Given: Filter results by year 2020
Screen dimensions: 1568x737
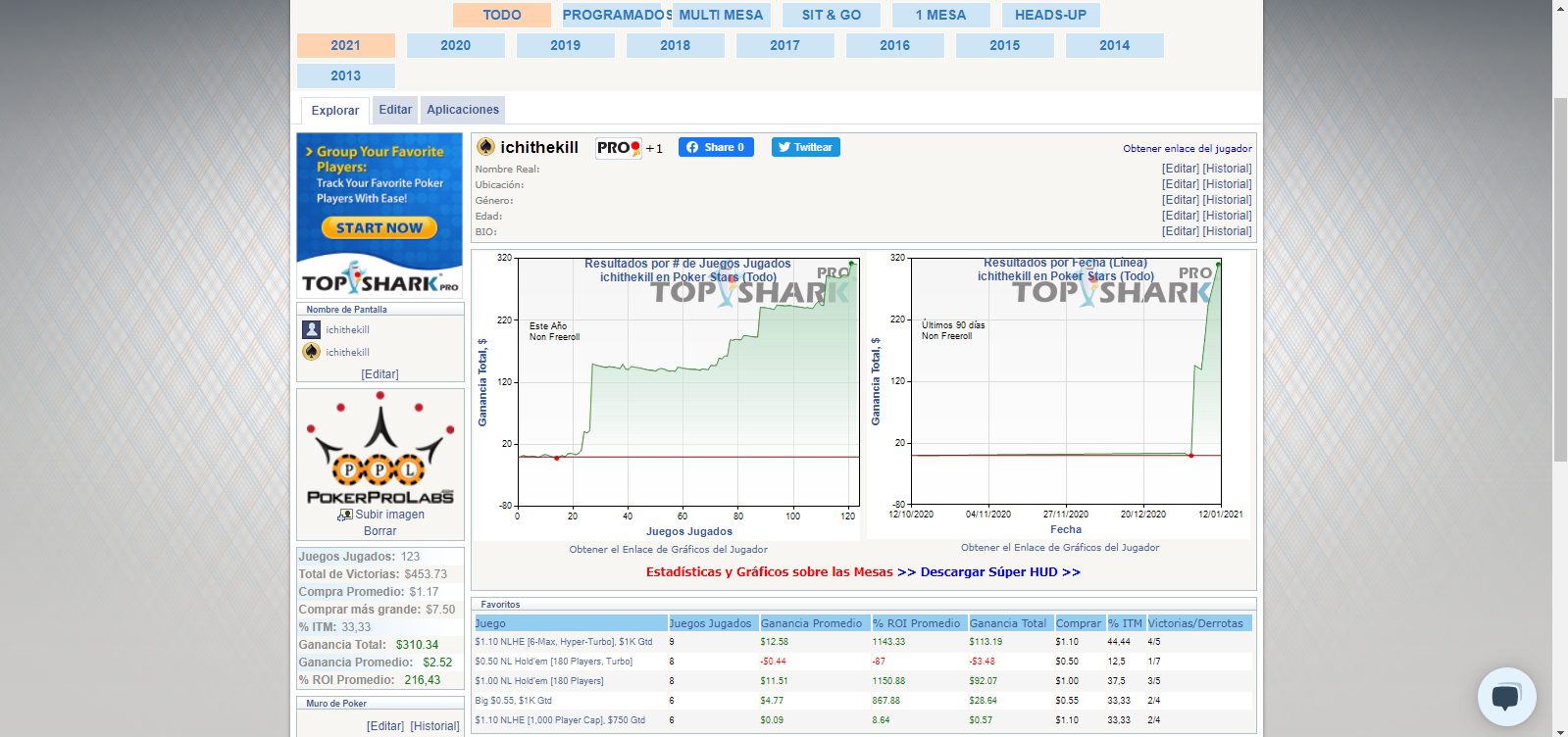Looking at the screenshot, I should 456,45.
